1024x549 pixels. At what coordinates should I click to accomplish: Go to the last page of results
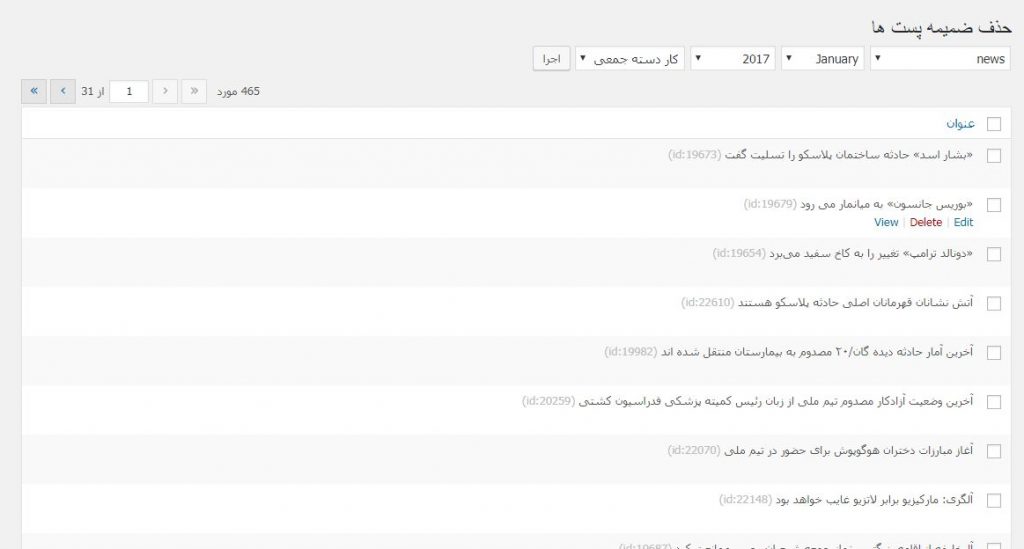pyautogui.click(x=34, y=91)
